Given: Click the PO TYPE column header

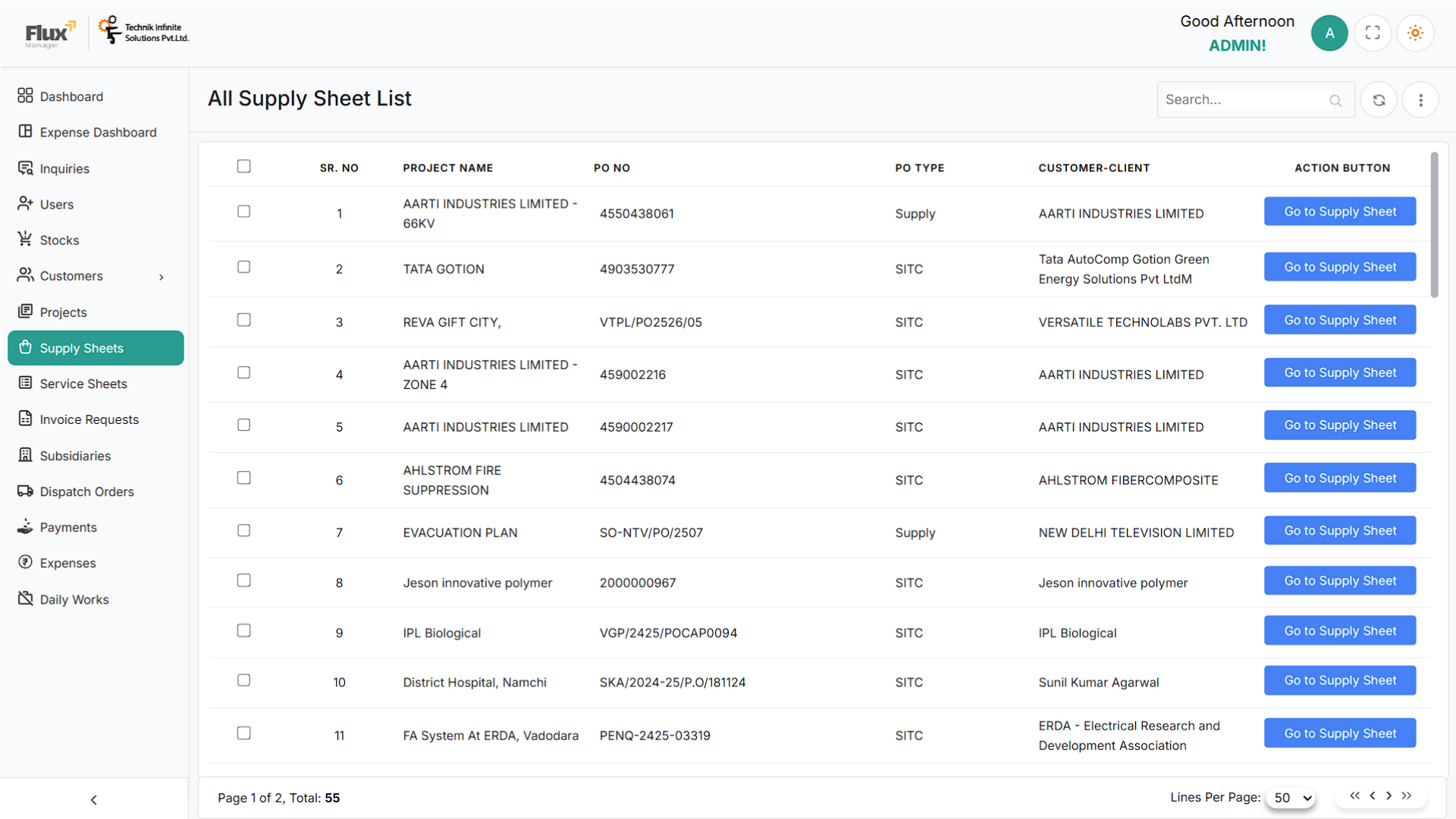Looking at the screenshot, I should 919,168.
